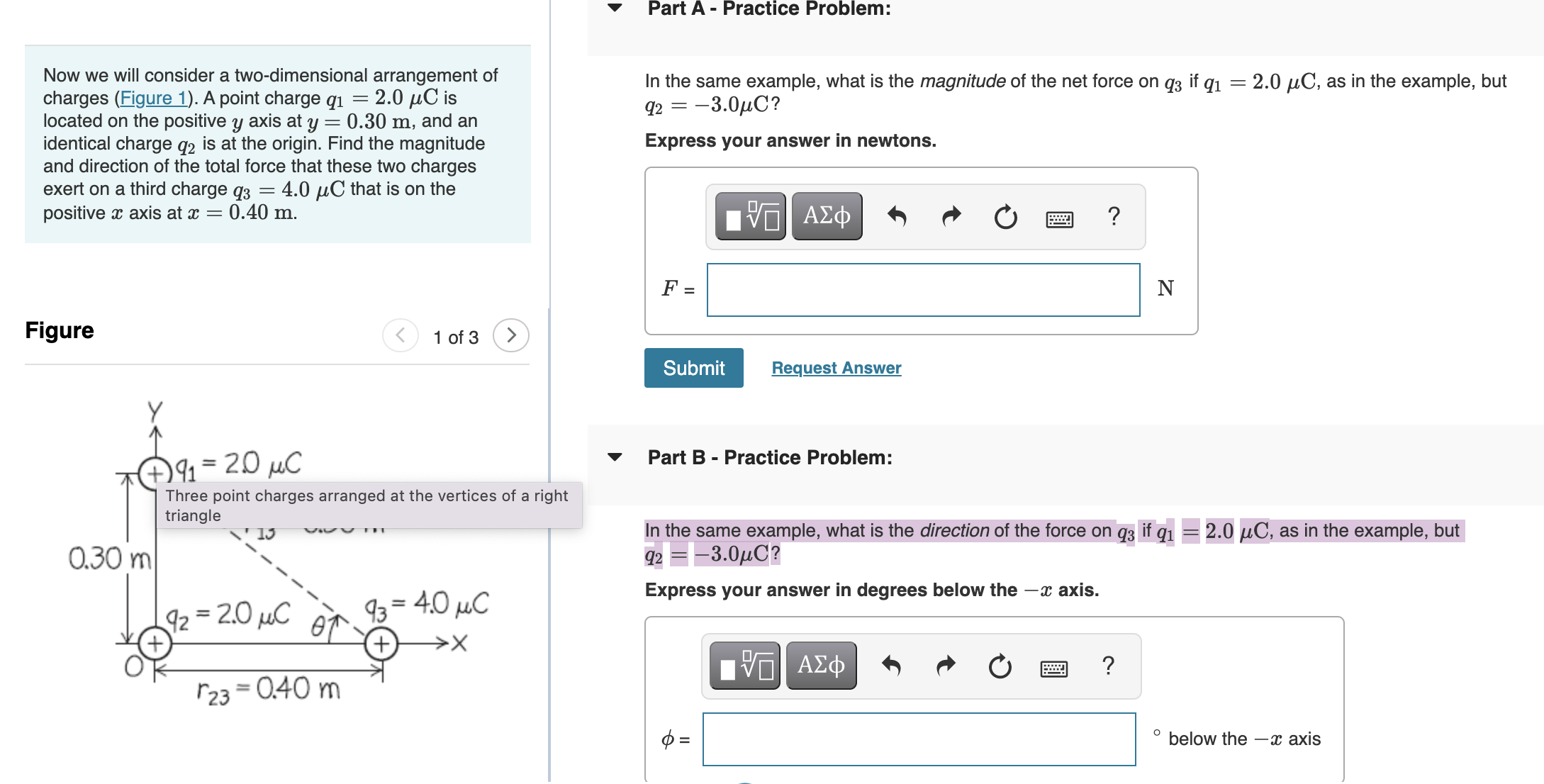The width and height of the screenshot is (1544, 784).
Task: Click the previous figure arrow
Action: point(401,335)
